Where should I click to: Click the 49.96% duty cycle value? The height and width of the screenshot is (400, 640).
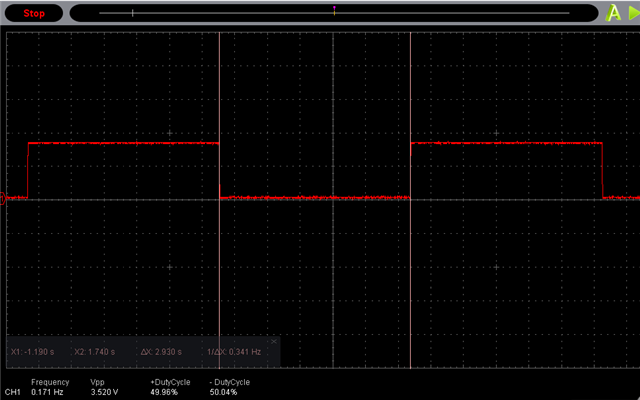[164, 392]
